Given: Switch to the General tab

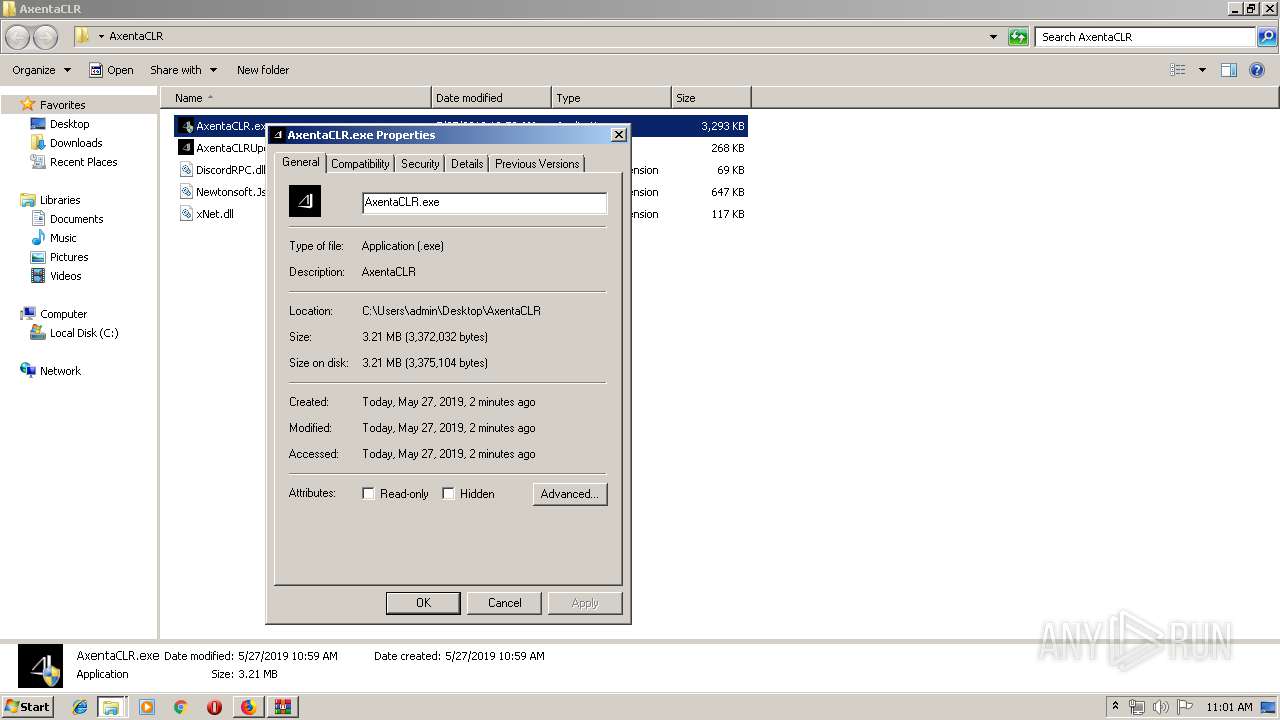Looking at the screenshot, I should (300, 162).
